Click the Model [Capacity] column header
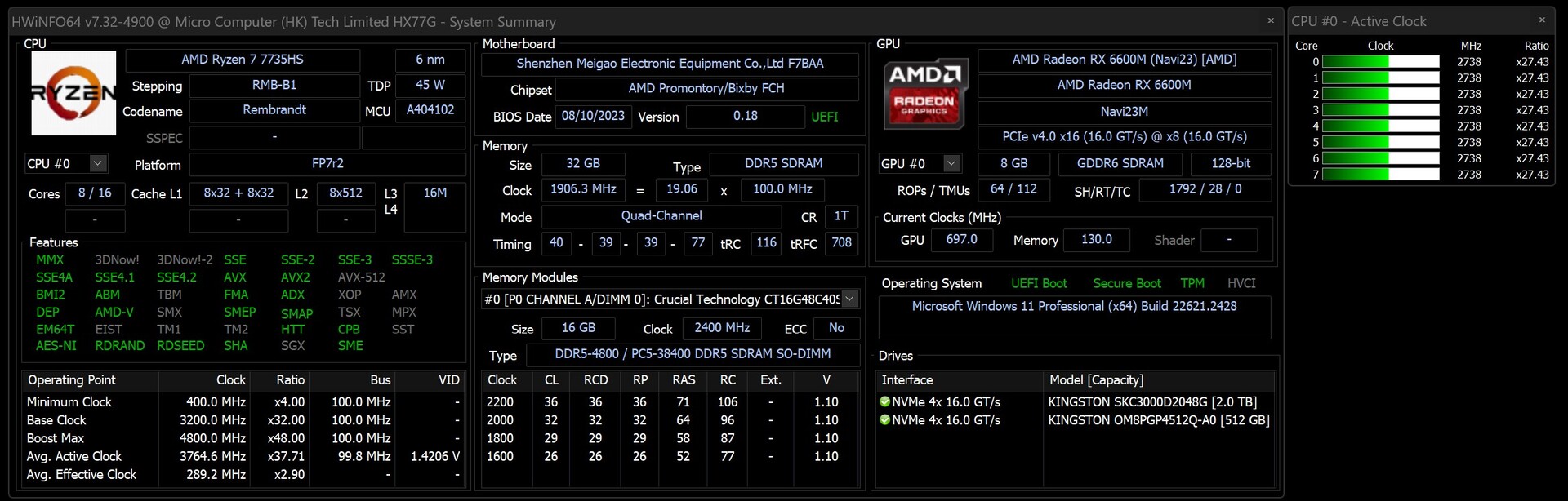Image resolution: width=1568 pixels, height=501 pixels. 1096,379
